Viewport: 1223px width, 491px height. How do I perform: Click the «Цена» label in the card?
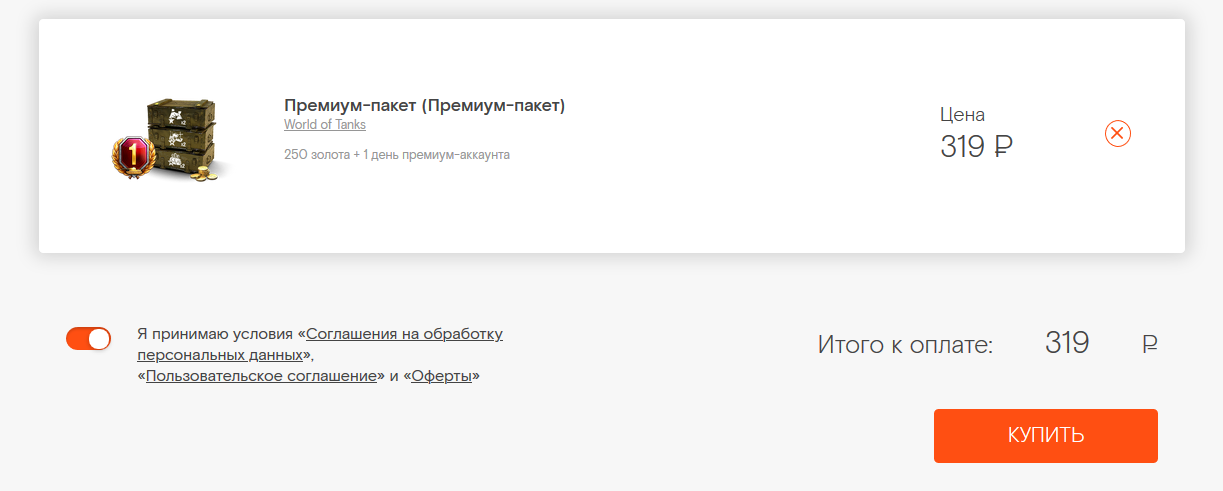click(962, 114)
